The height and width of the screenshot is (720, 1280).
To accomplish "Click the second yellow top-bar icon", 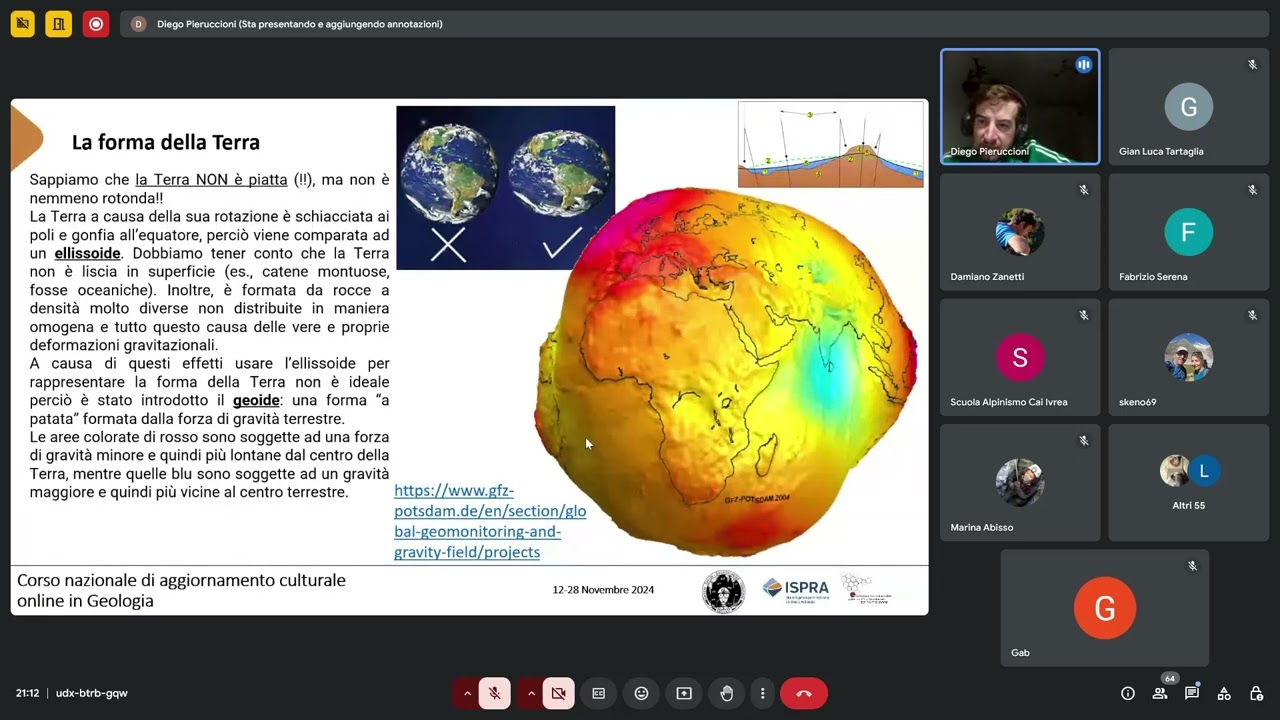I will pyautogui.click(x=58, y=23).
